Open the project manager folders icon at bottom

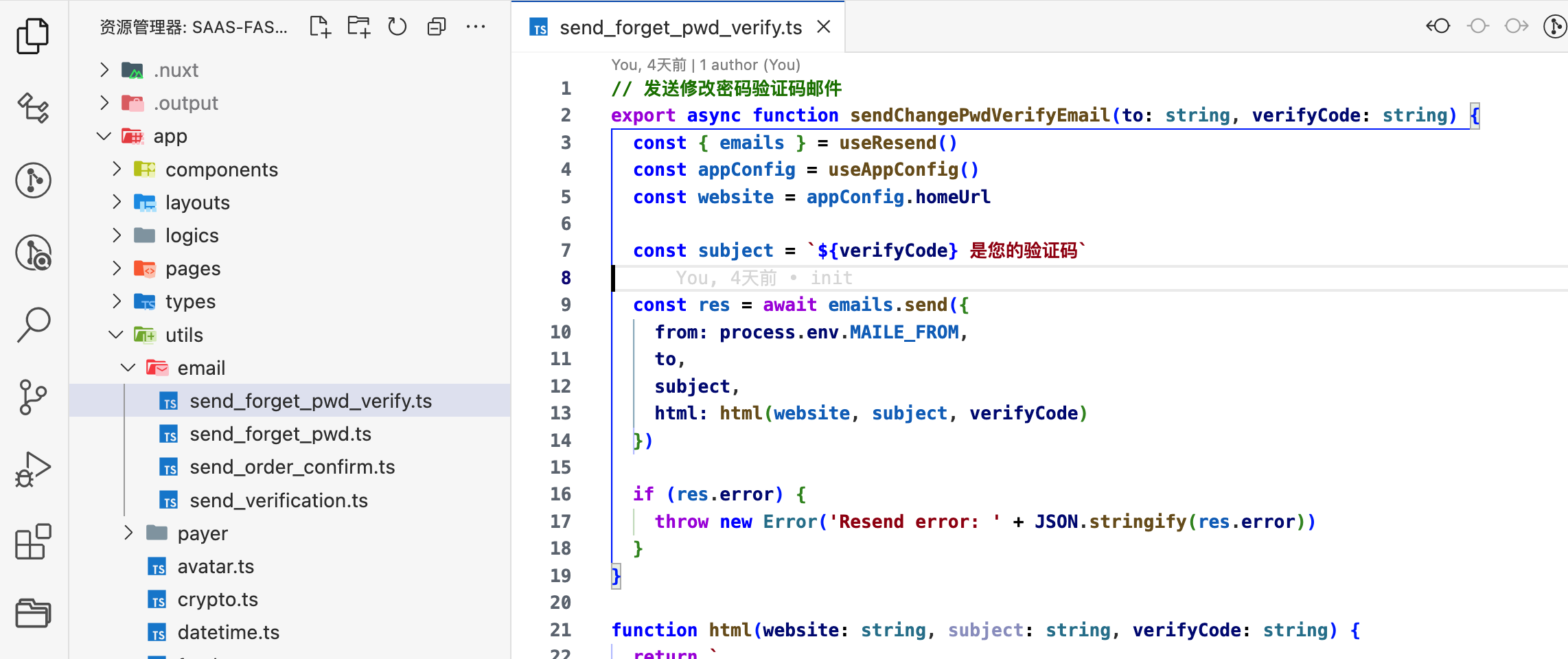pyautogui.click(x=33, y=613)
